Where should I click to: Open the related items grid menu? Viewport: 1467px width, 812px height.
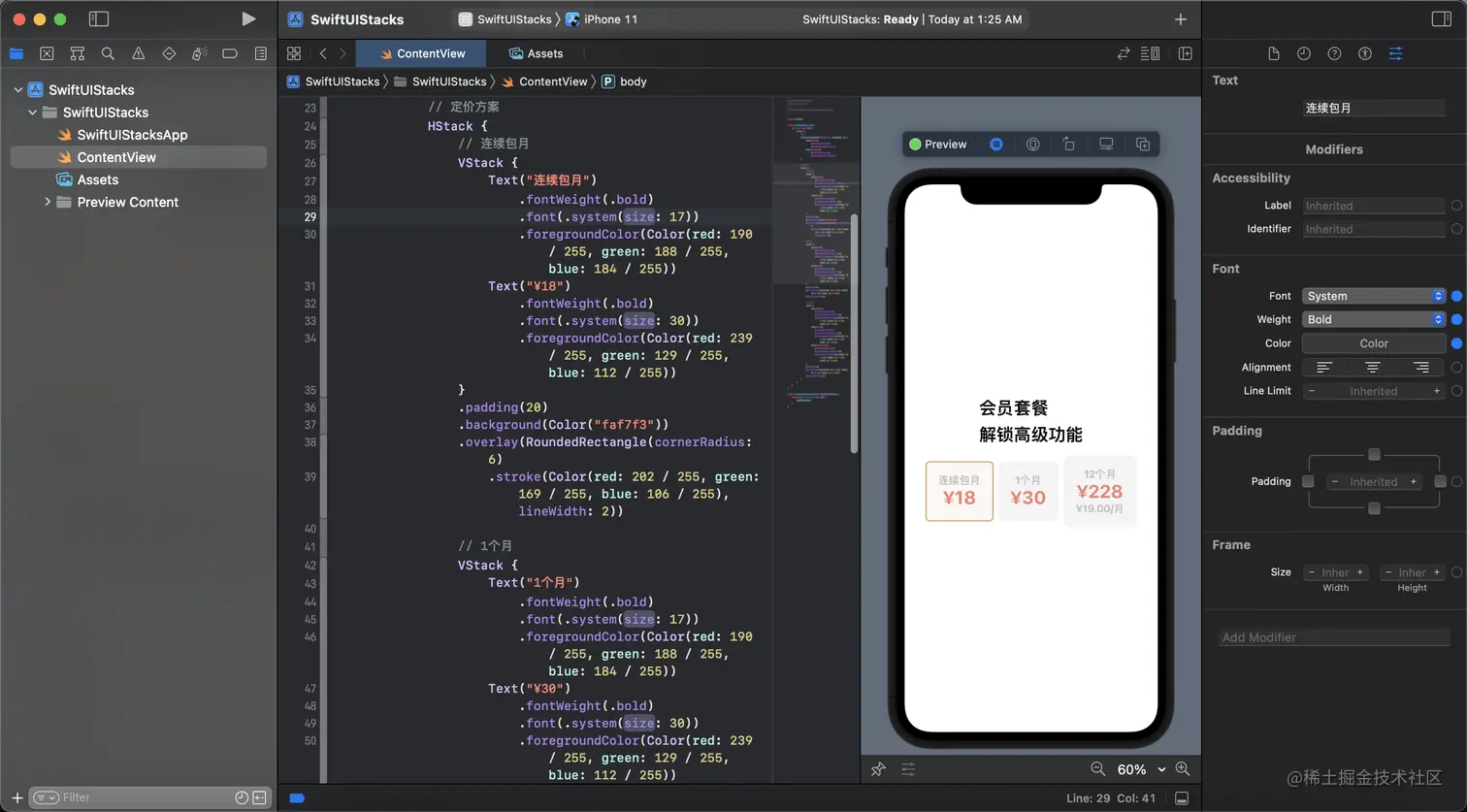294,53
